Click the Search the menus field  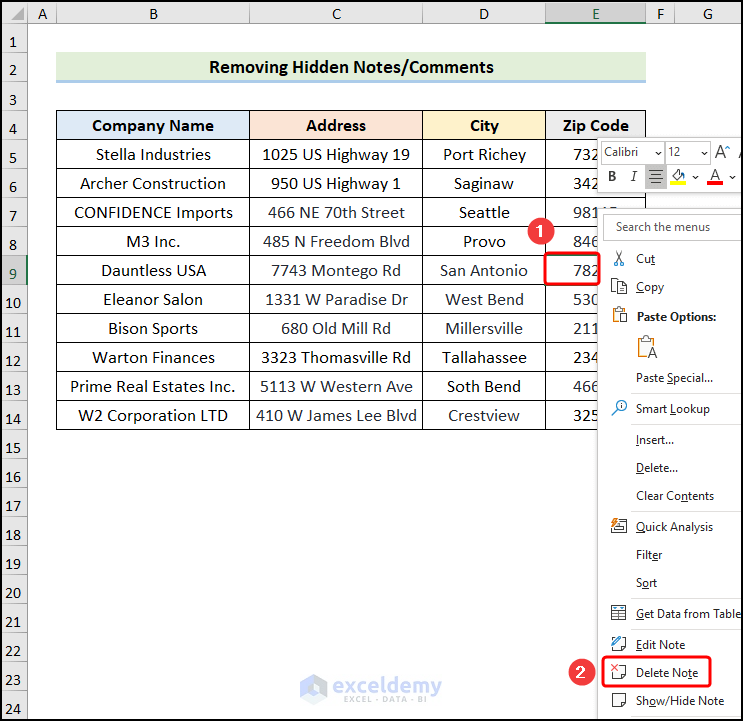pyautogui.click(x=673, y=227)
